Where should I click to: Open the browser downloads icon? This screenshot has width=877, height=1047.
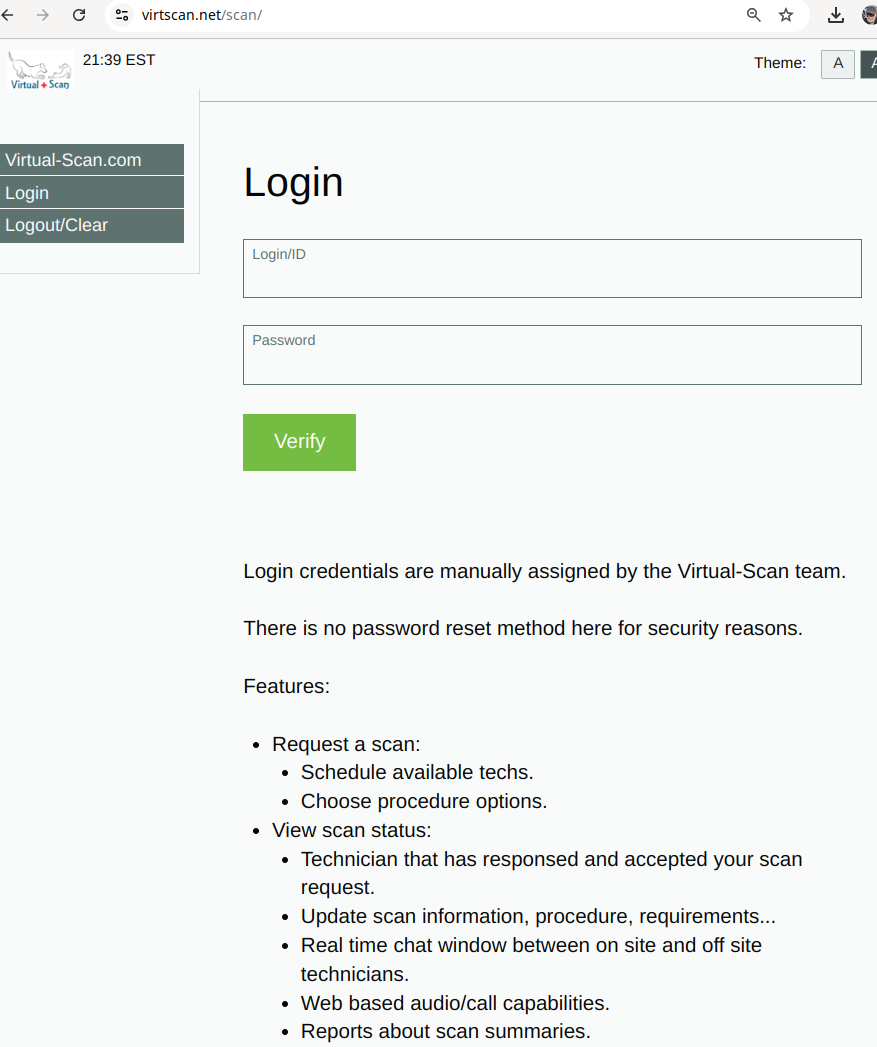point(836,15)
